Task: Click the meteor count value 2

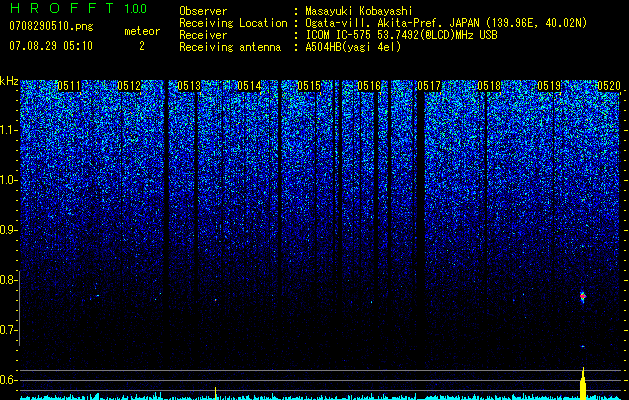Action: click(142, 46)
